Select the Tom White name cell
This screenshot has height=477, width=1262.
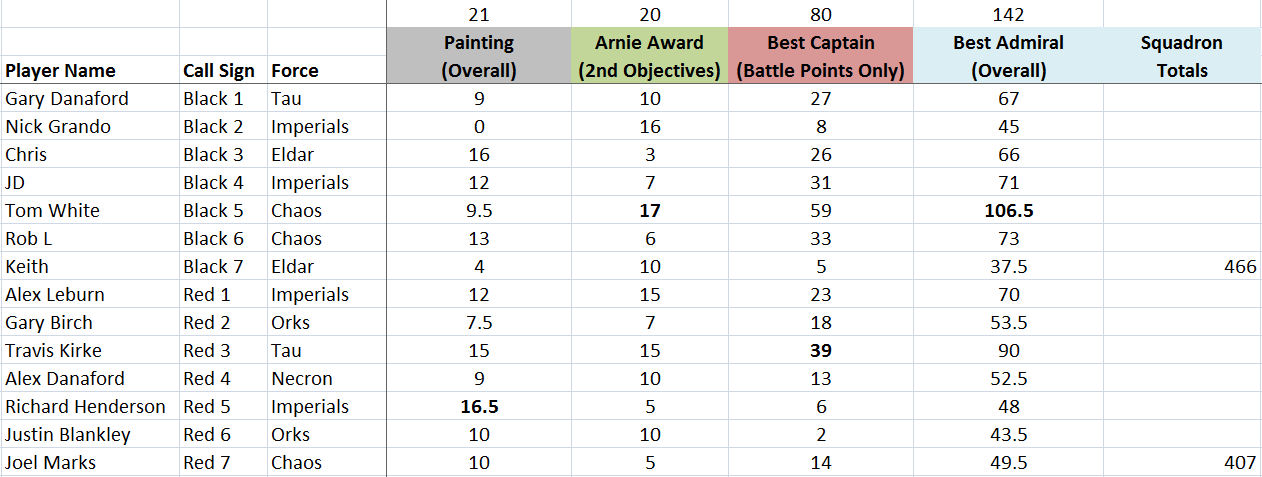pos(52,210)
